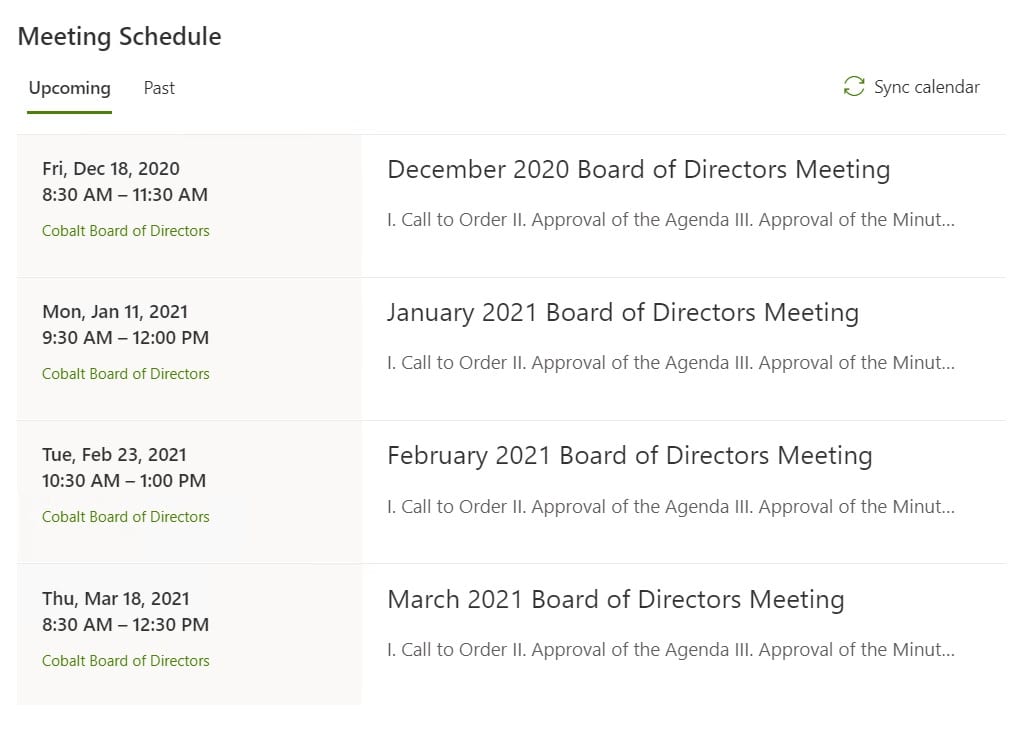Click the Sync calendar text label
Screen dimensions: 1022x742
926,87
